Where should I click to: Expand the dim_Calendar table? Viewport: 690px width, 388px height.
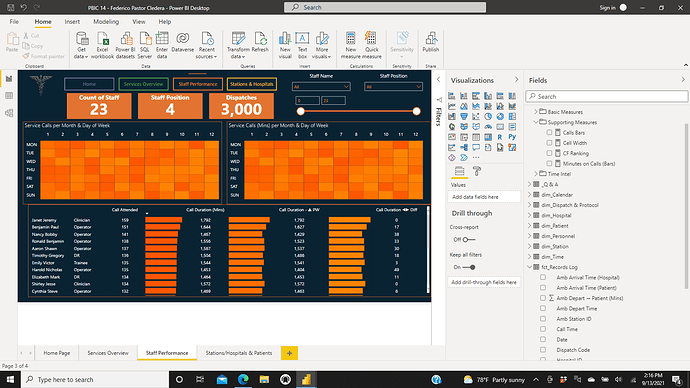coord(530,194)
